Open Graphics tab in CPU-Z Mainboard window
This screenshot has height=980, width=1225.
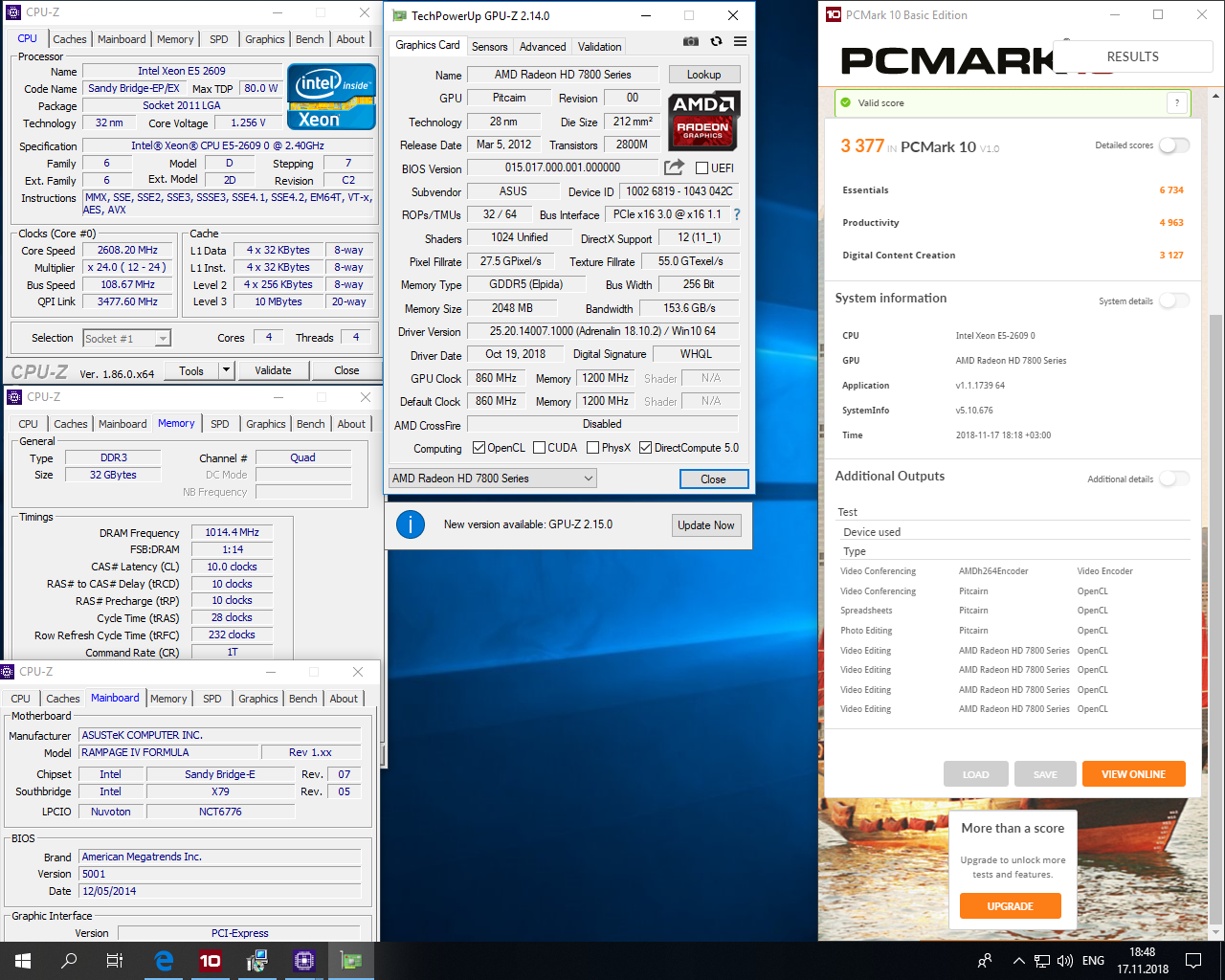pos(258,699)
